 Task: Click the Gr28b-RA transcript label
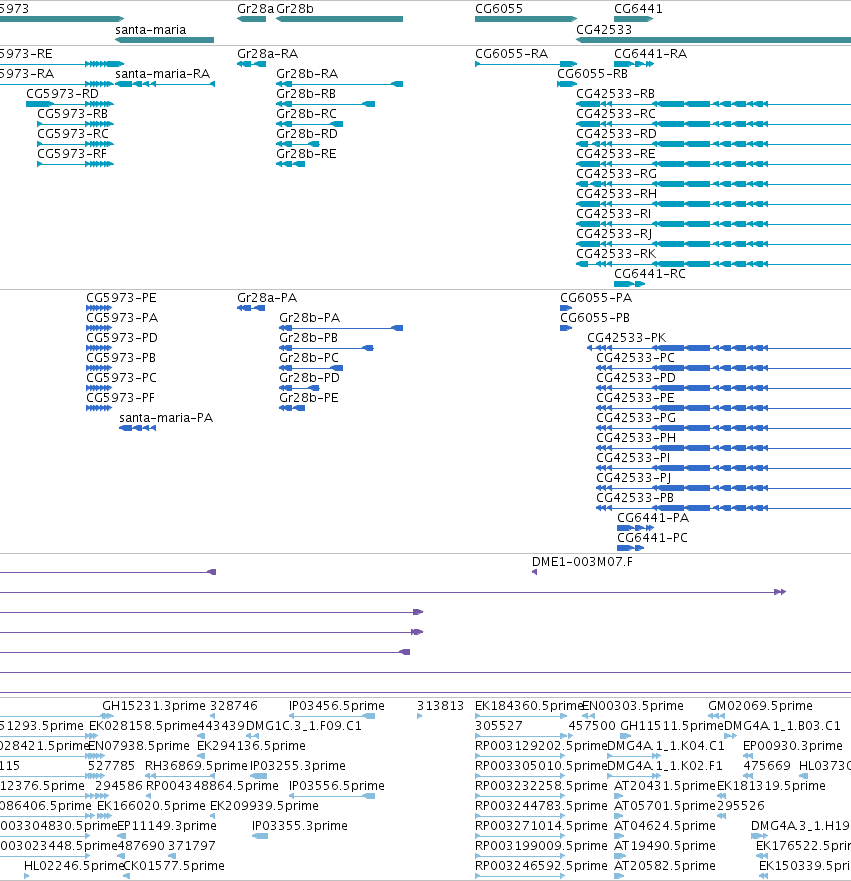(307, 74)
